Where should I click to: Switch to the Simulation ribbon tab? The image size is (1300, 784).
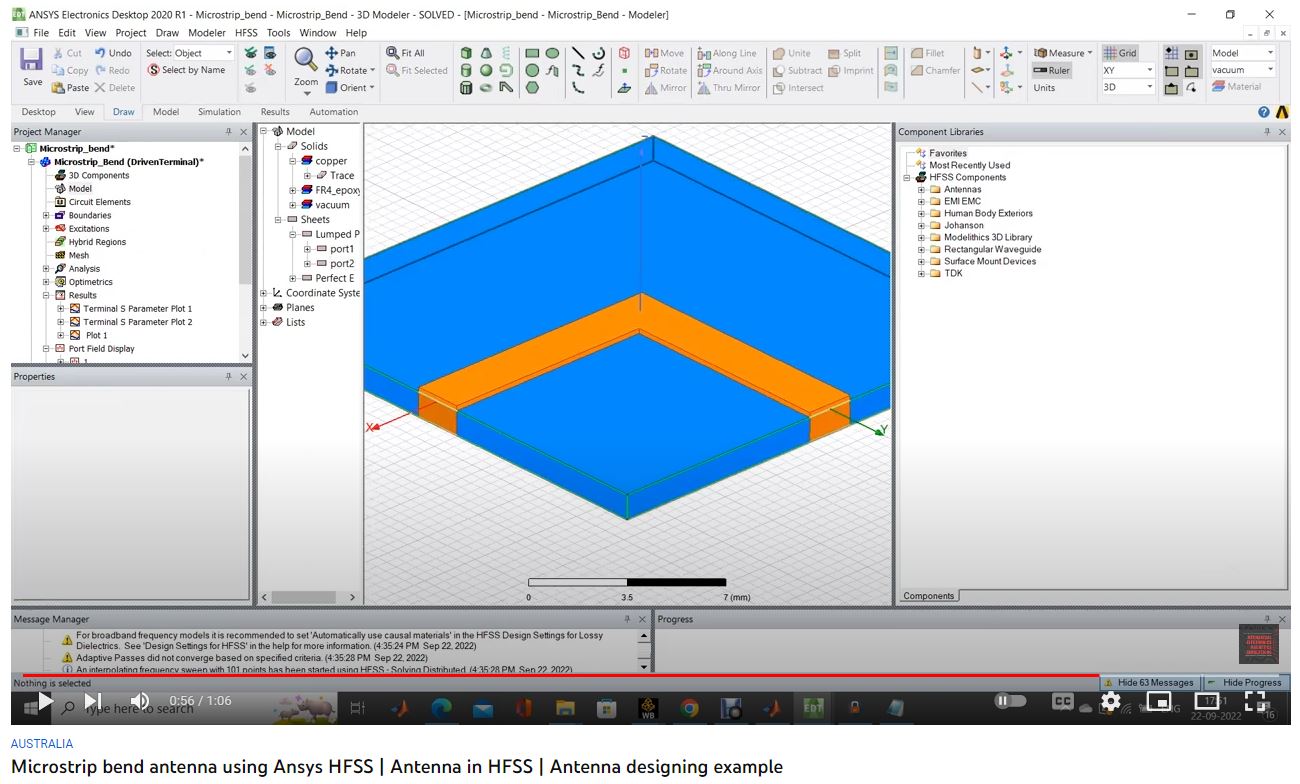coord(219,112)
